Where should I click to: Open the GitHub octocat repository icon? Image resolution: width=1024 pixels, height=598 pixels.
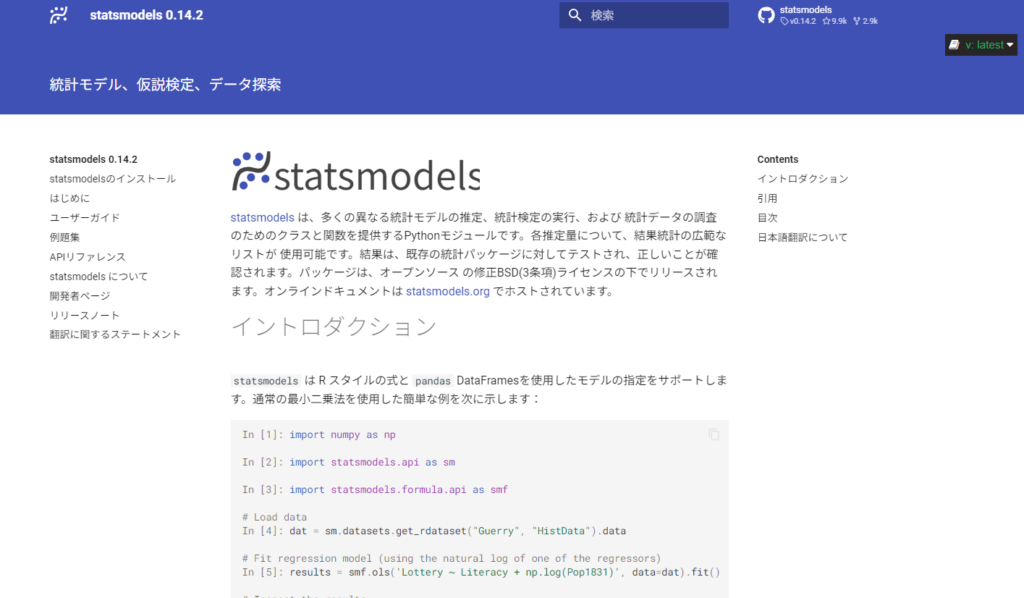pyautogui.click(x=766, y=15)
